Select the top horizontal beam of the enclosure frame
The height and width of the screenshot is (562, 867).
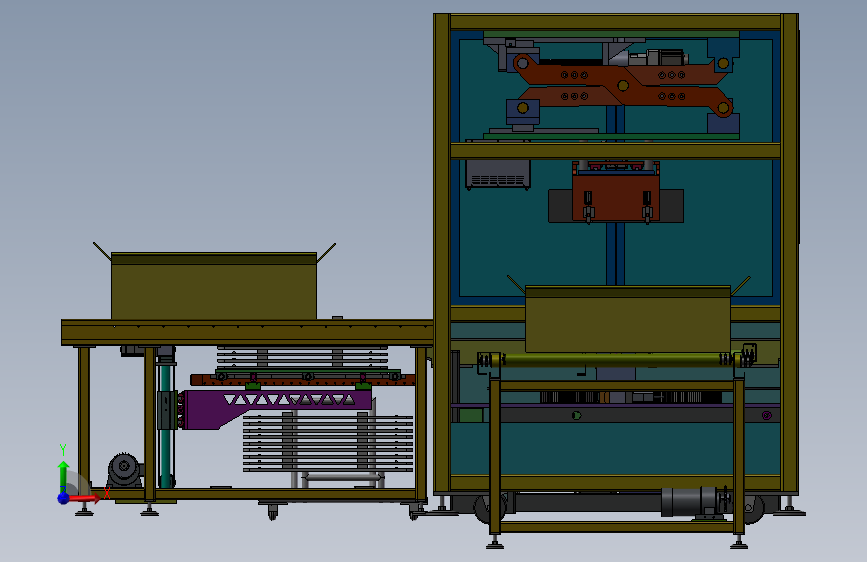(615, 22)
